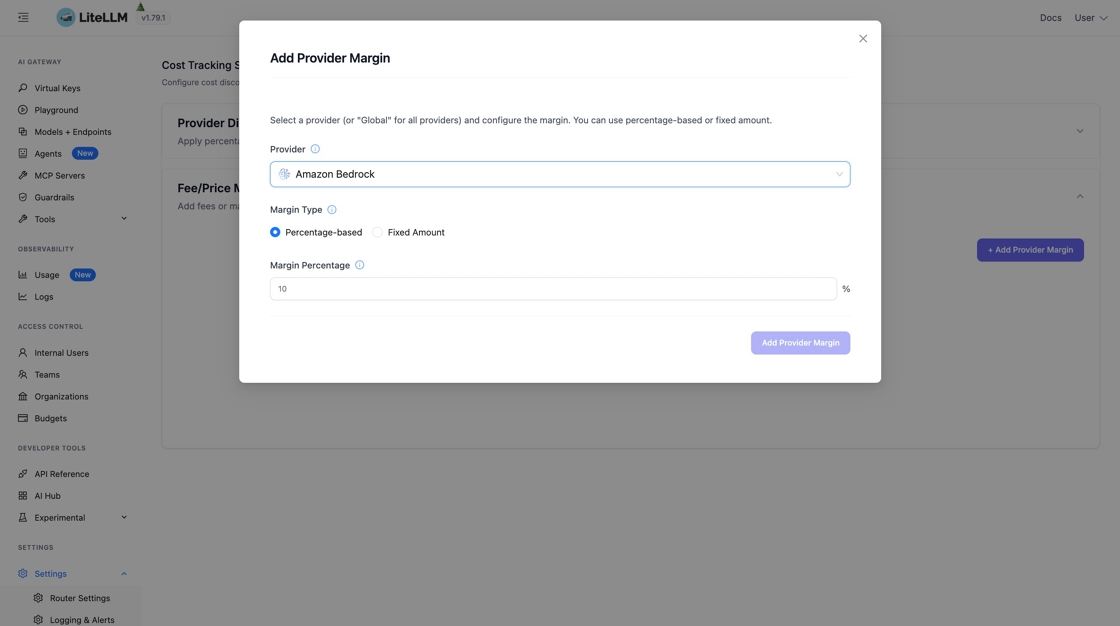Click the Add Provider Margin submit button

800,343
